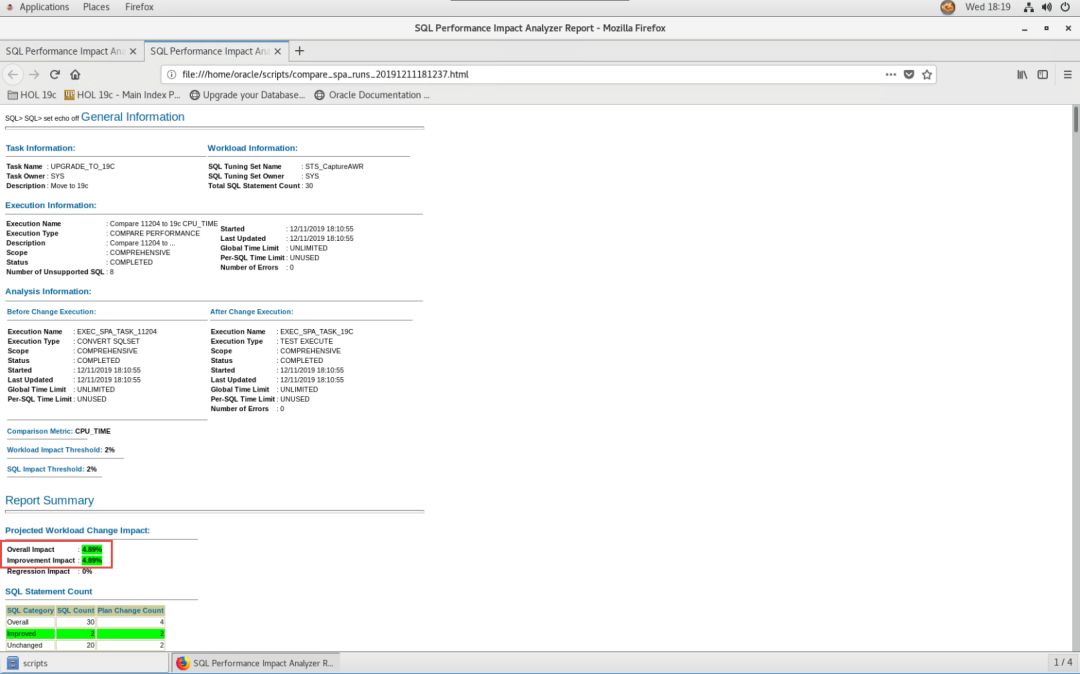Toggle the sidebar icon in toolbar
The image size is (1080, 674).
click(x=1043, y=74)
